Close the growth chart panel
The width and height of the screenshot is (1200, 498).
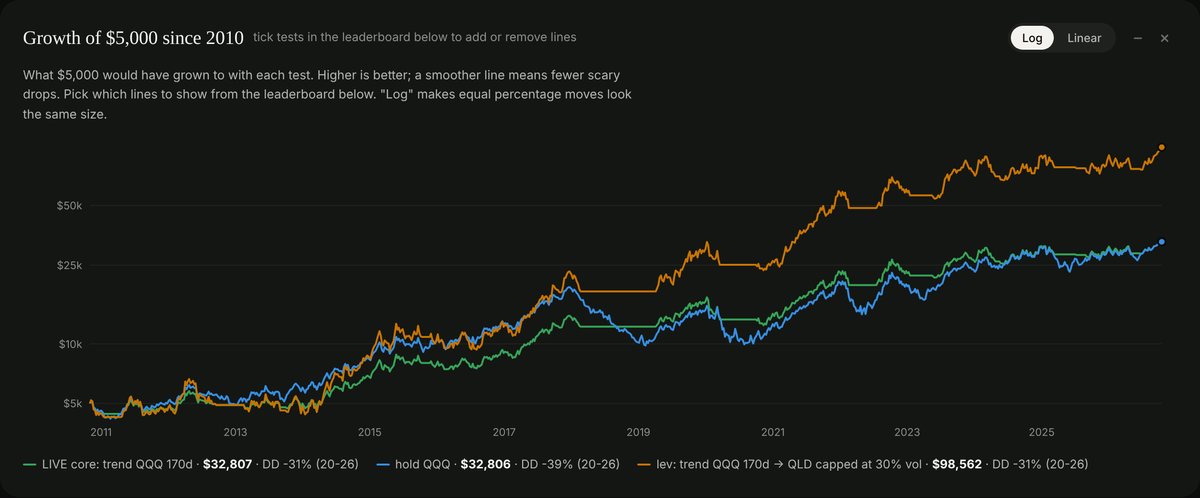click(x=1164, y=38)
